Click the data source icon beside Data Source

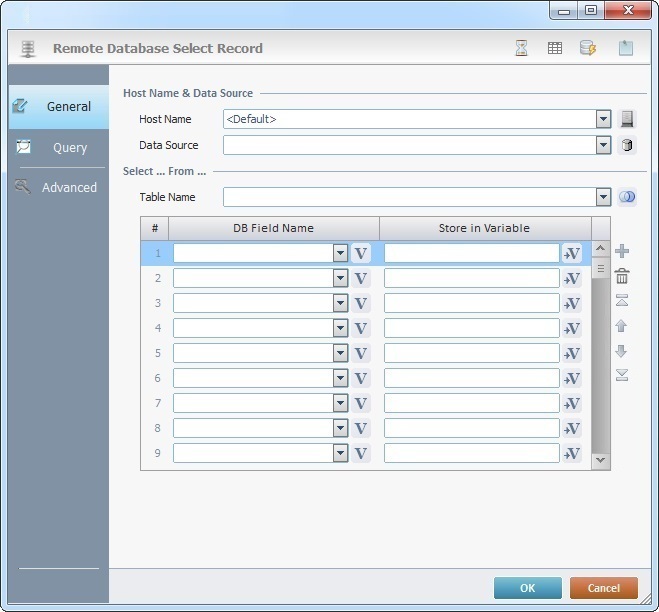point(627,145)
